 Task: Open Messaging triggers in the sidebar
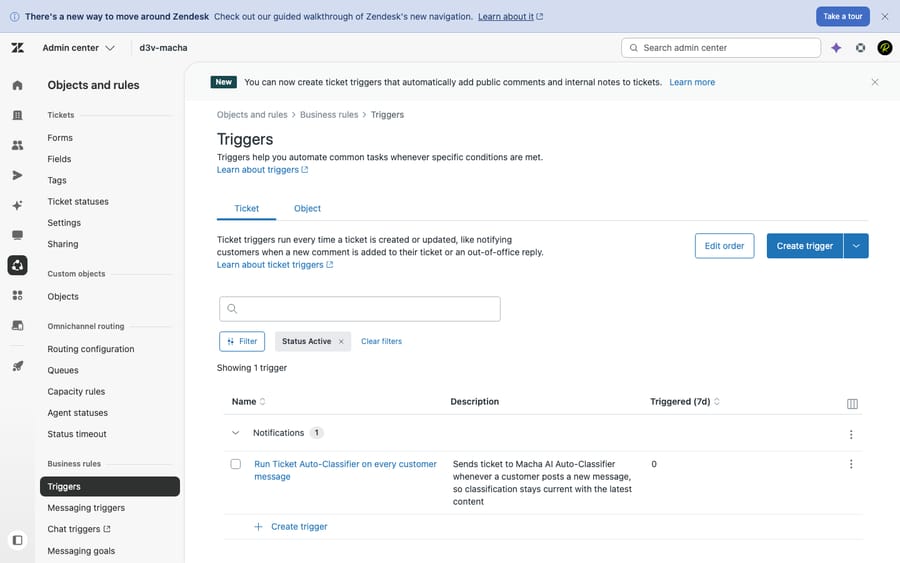pos(86,508)
